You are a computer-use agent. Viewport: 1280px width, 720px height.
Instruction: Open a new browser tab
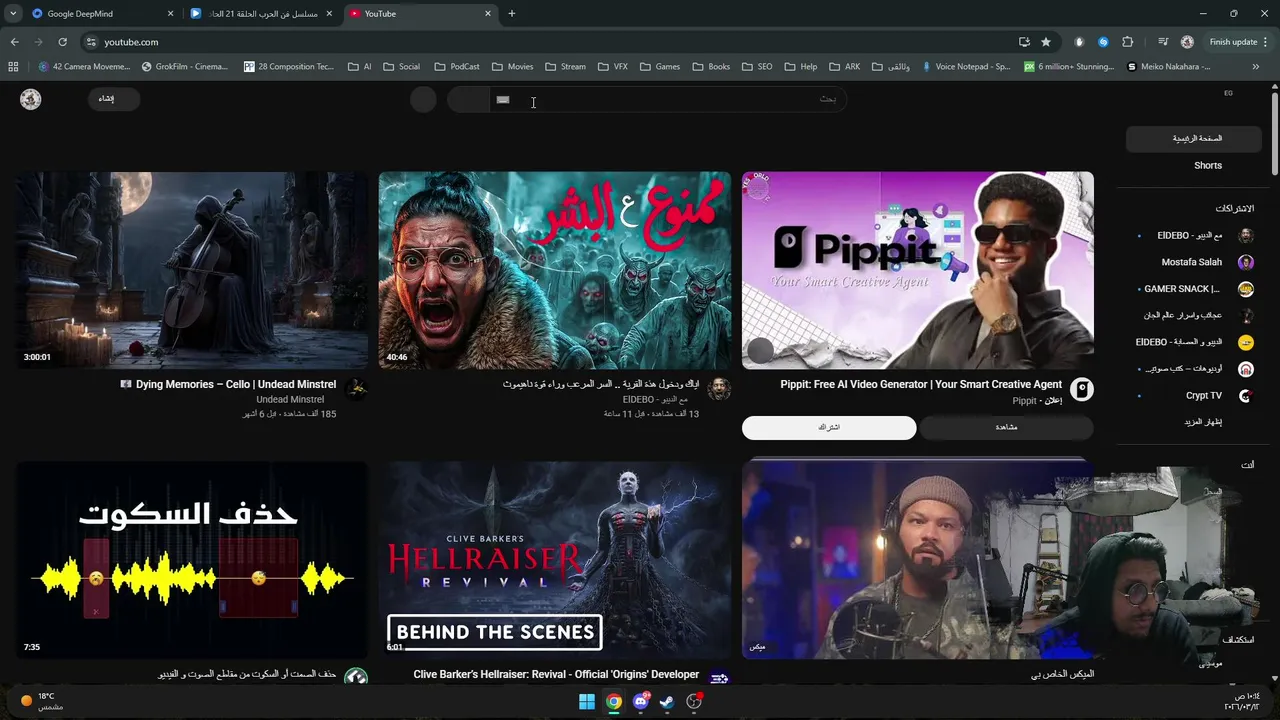512,14
